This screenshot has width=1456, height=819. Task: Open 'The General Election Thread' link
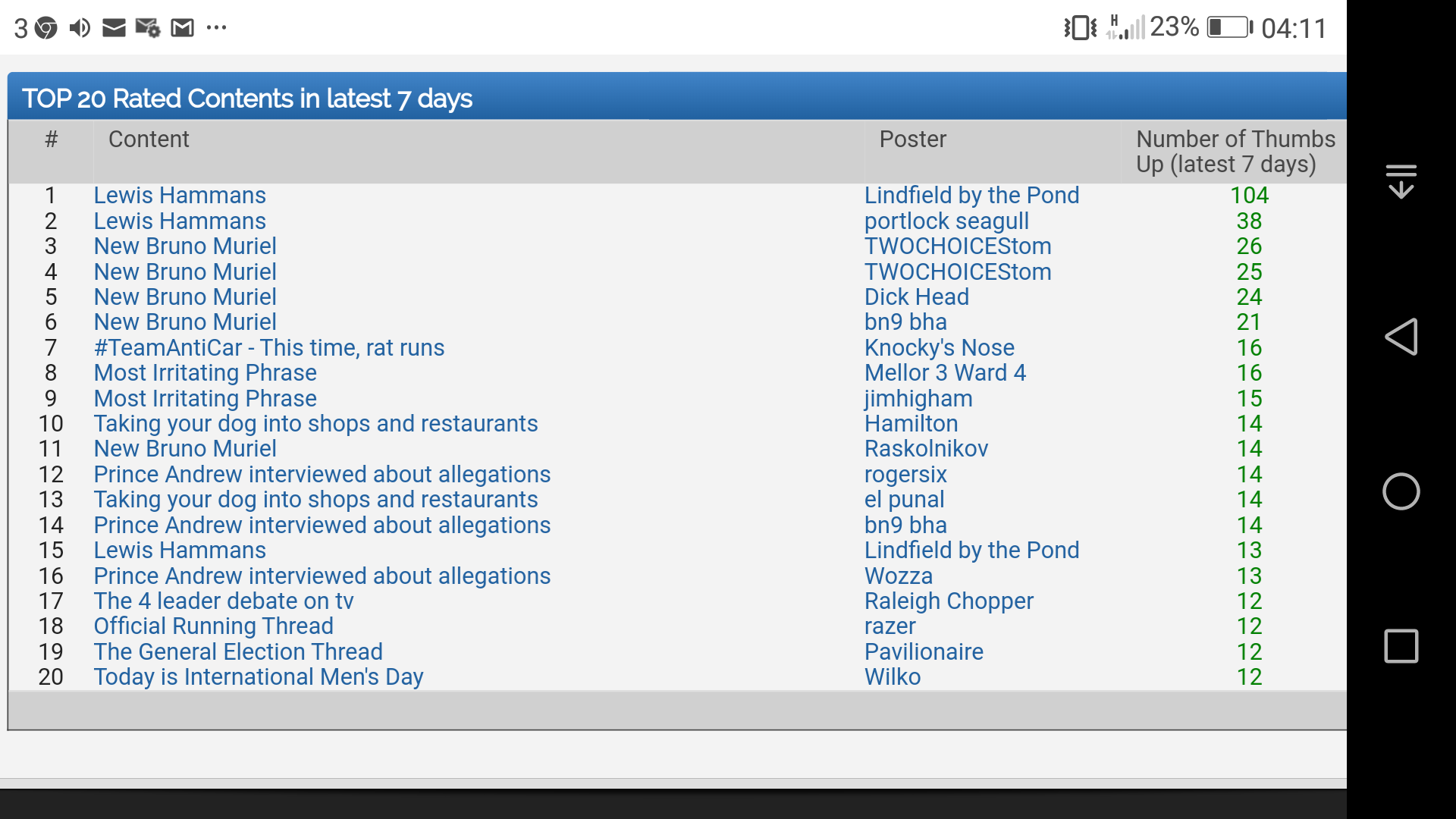[x=238, y=652]
